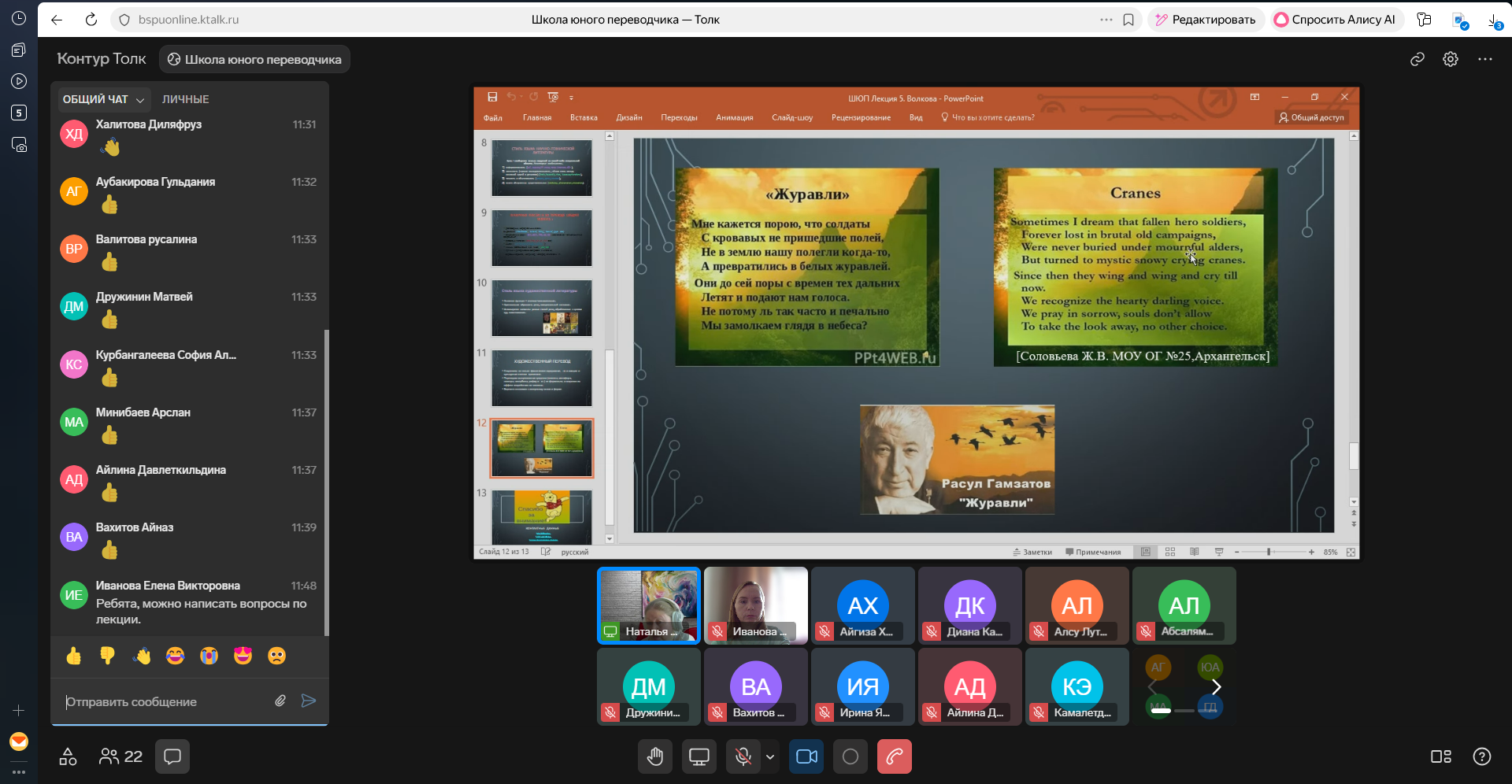Screen dimensions: 1512x784
Task: Start screen sharing from bottom toolbar
Action: click(x=699, y=756)
